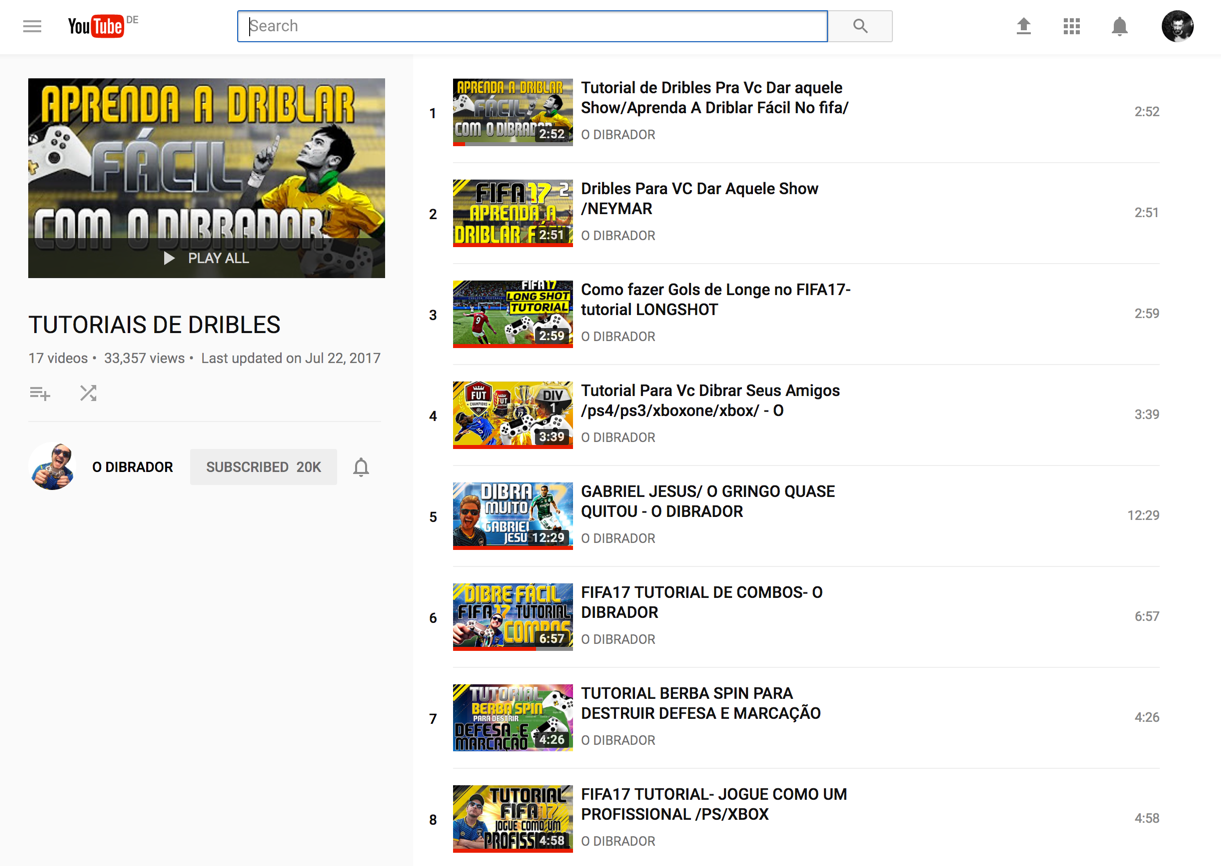The height and width of the screenshot is (866, 1221).
Task: Open Gabriel Jesus video thumbnail
Action: click(512, 516)
